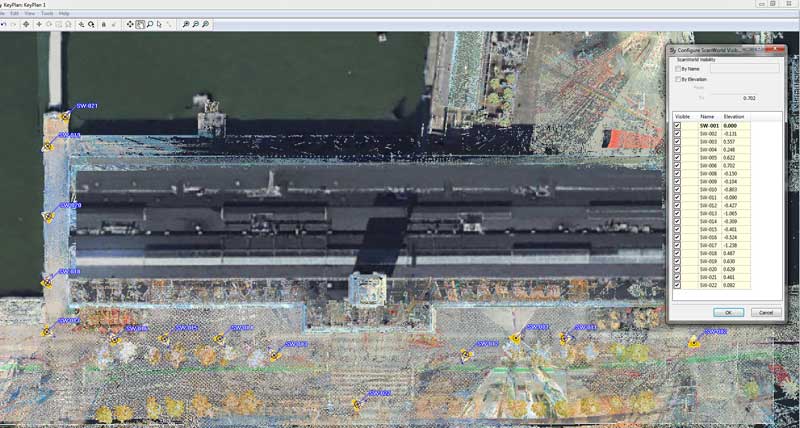Sort by the Visible column header
800x428 pixels.
[x=682, y=117]
